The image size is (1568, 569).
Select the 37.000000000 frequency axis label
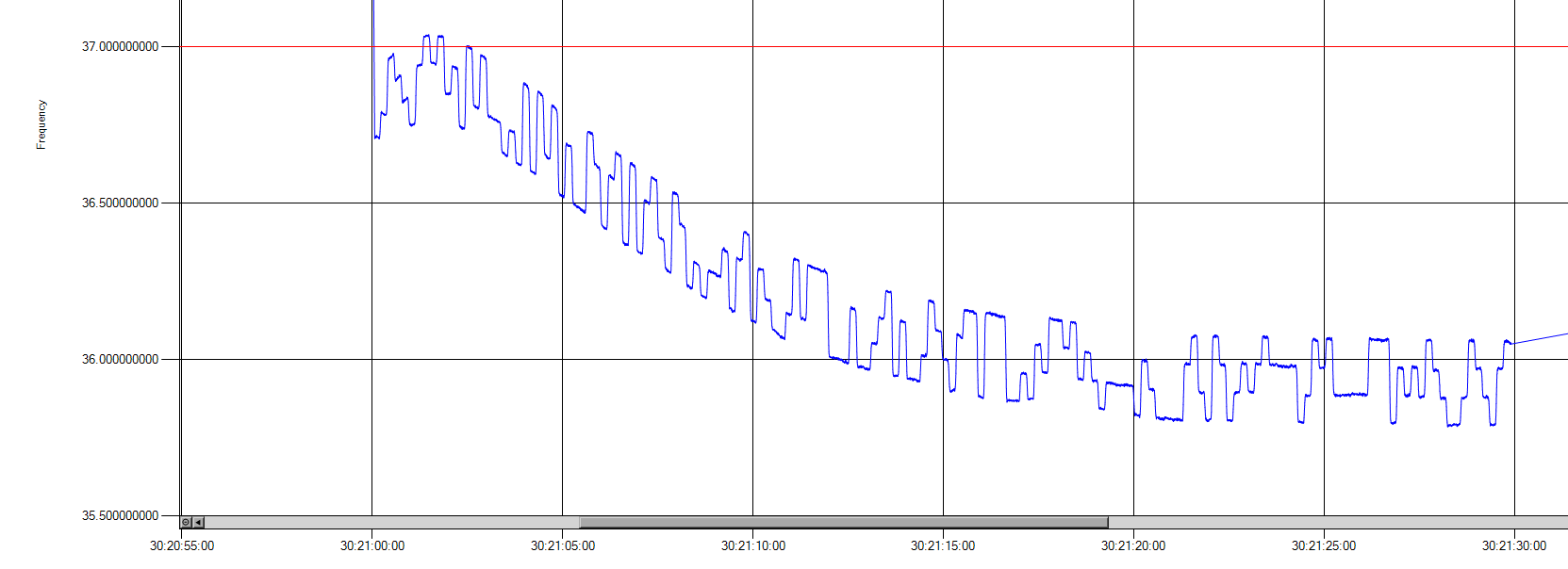coord(120,46)
